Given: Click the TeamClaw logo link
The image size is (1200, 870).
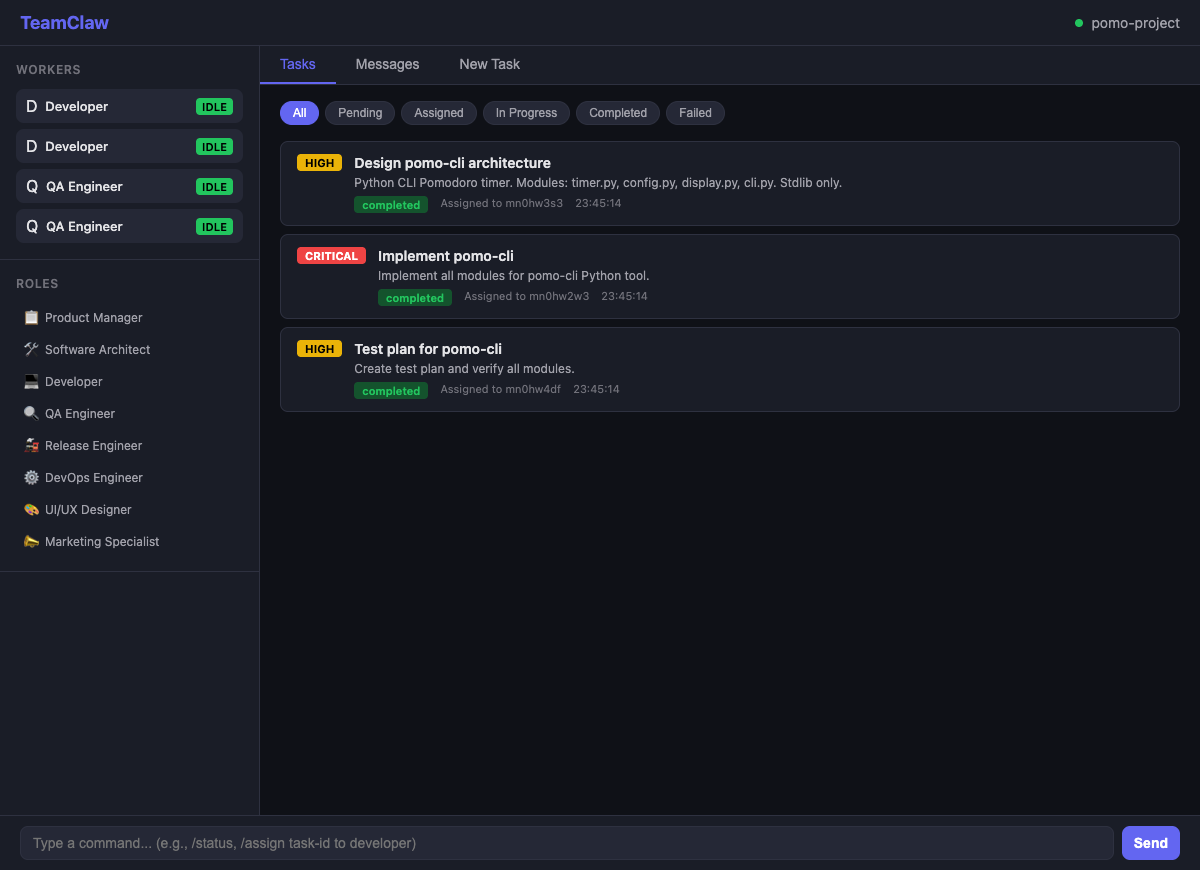Looking at the screenshot, I should 64,22.
